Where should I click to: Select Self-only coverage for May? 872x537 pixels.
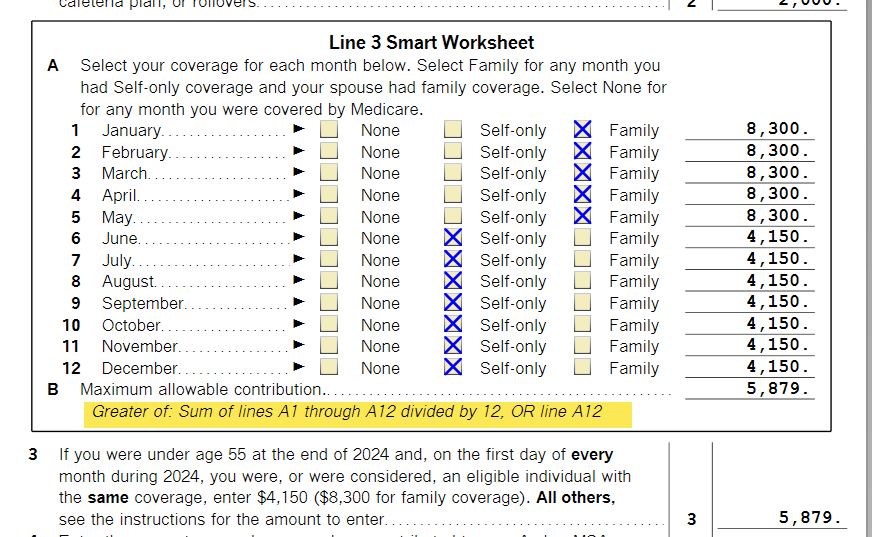[453, 217]
